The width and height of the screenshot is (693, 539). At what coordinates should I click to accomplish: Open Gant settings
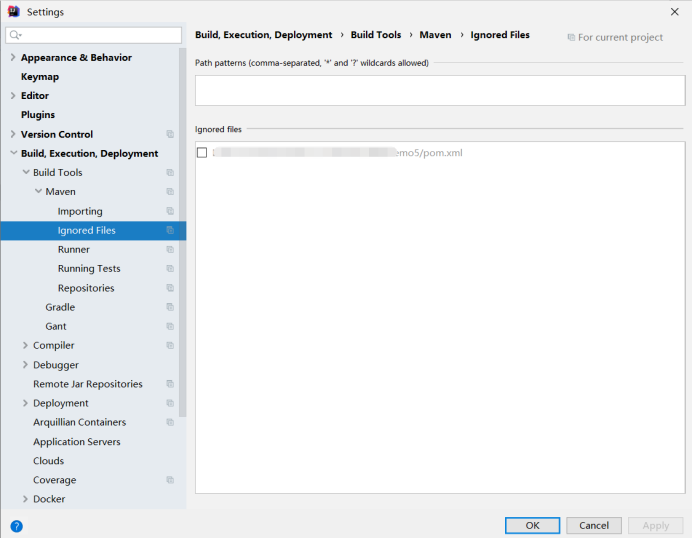coord(56,326)
